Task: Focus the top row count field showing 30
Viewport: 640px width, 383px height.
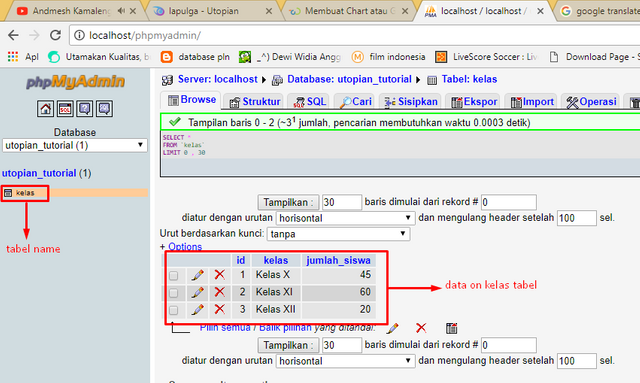Action: coord(342,202)
